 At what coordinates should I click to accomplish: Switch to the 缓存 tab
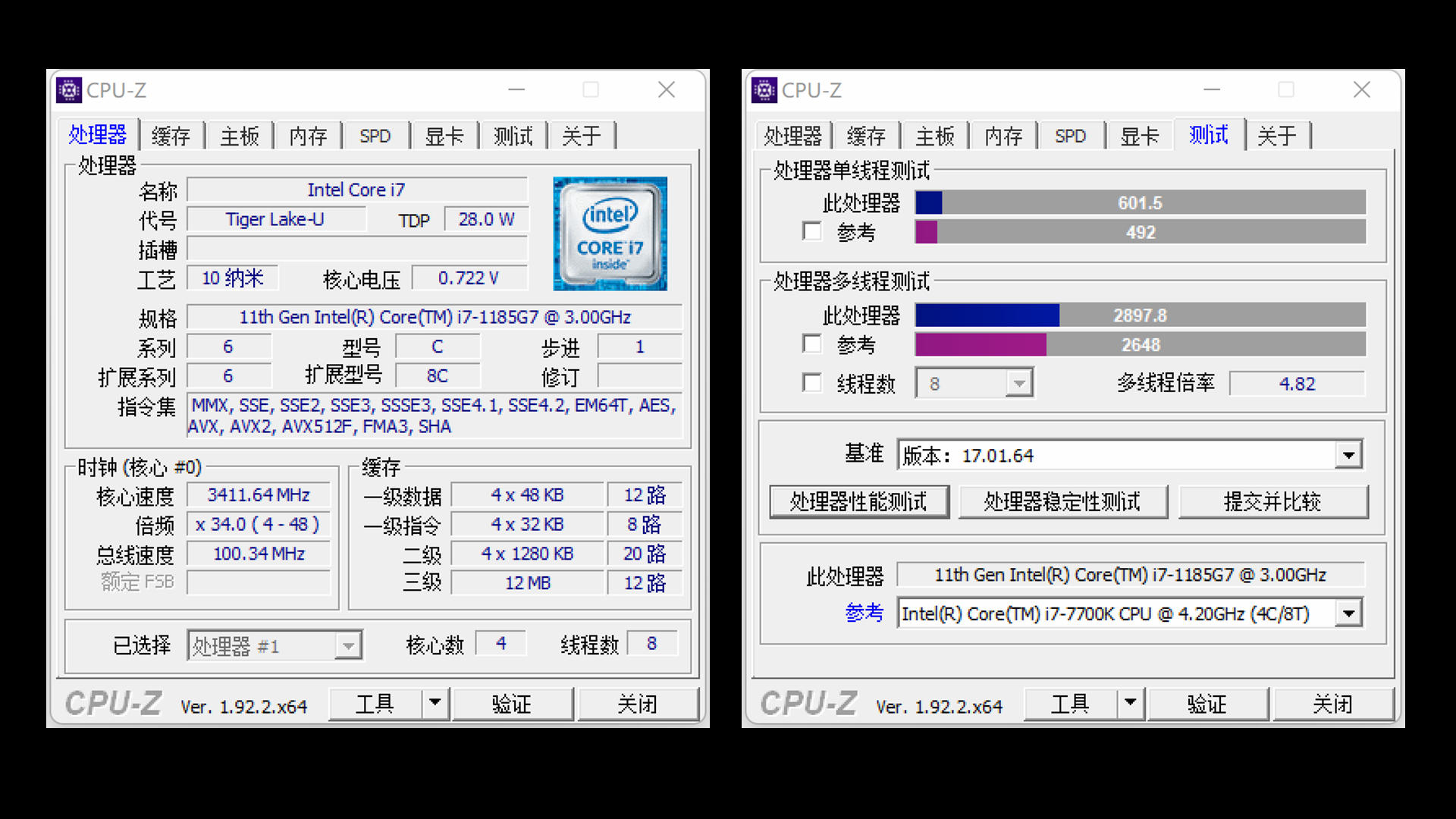coord(172,135)
